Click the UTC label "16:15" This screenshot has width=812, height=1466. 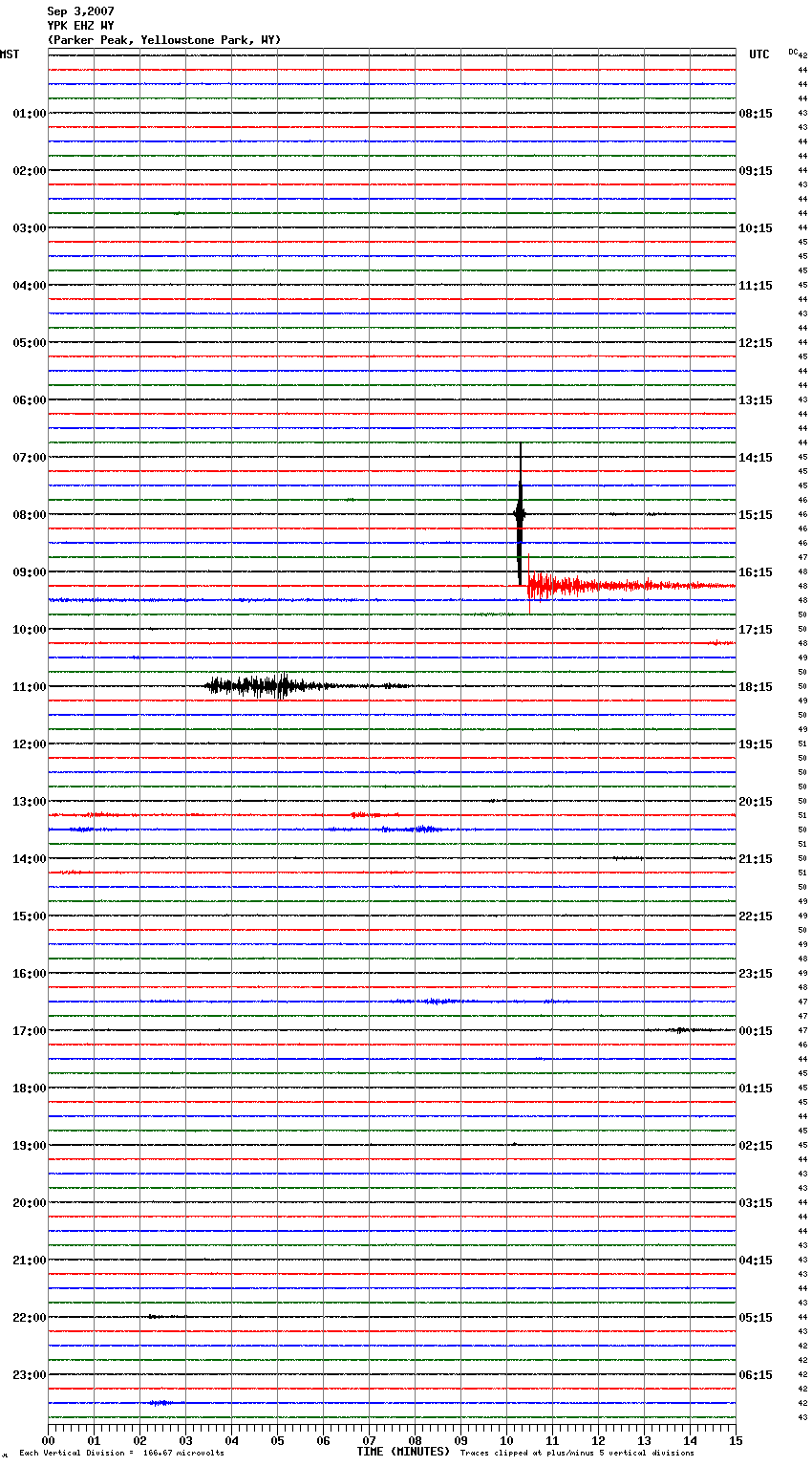coord(756,572)
